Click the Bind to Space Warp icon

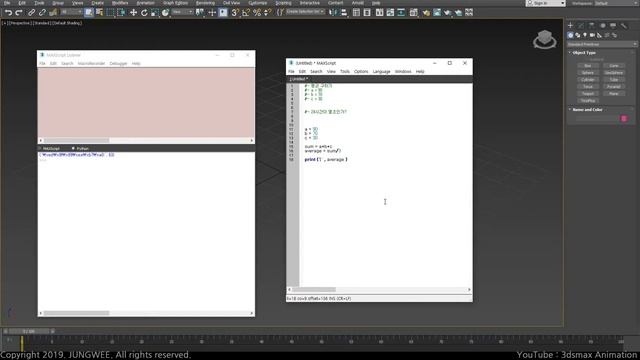coord(53,13)
